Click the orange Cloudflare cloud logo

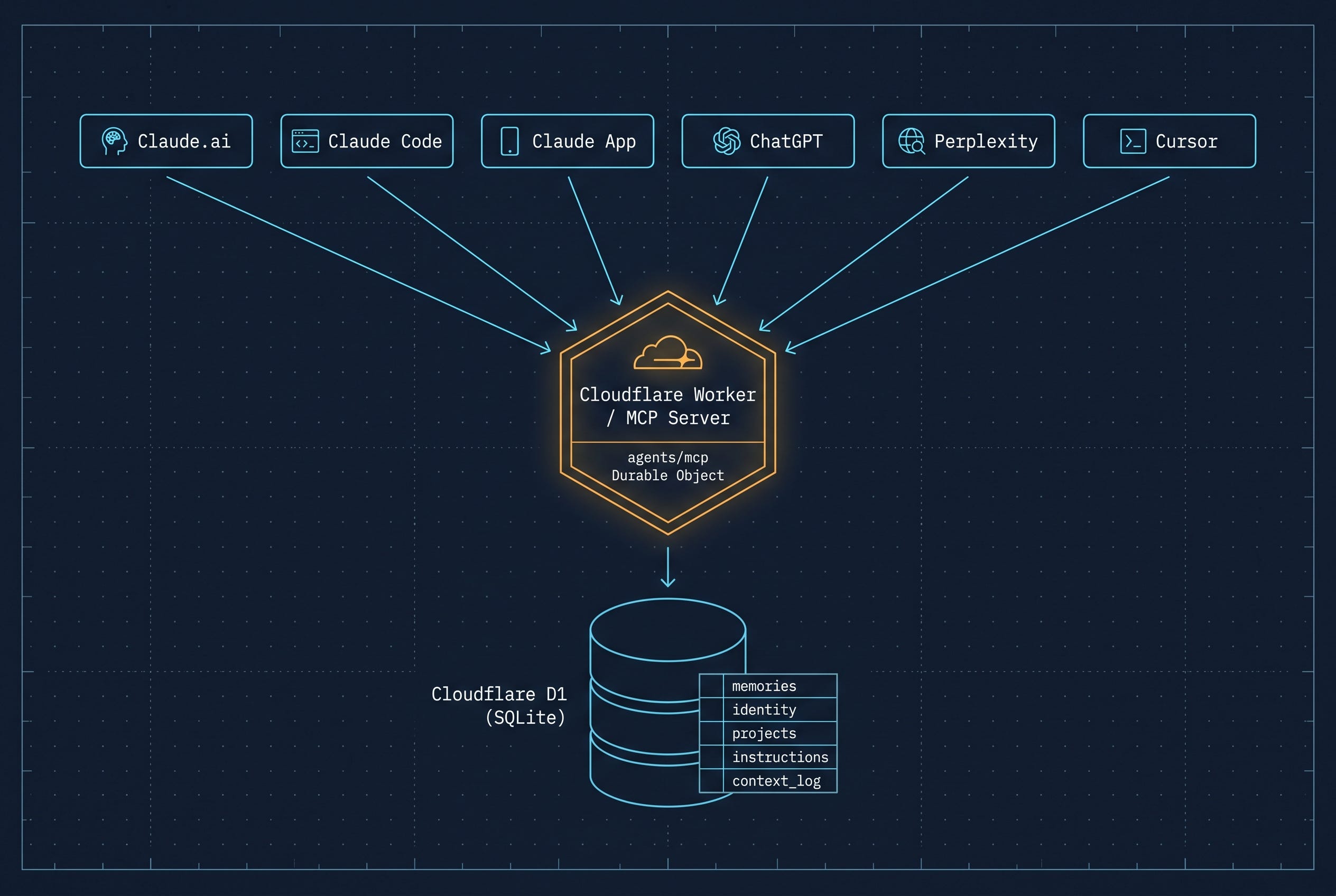pos(667,352)
